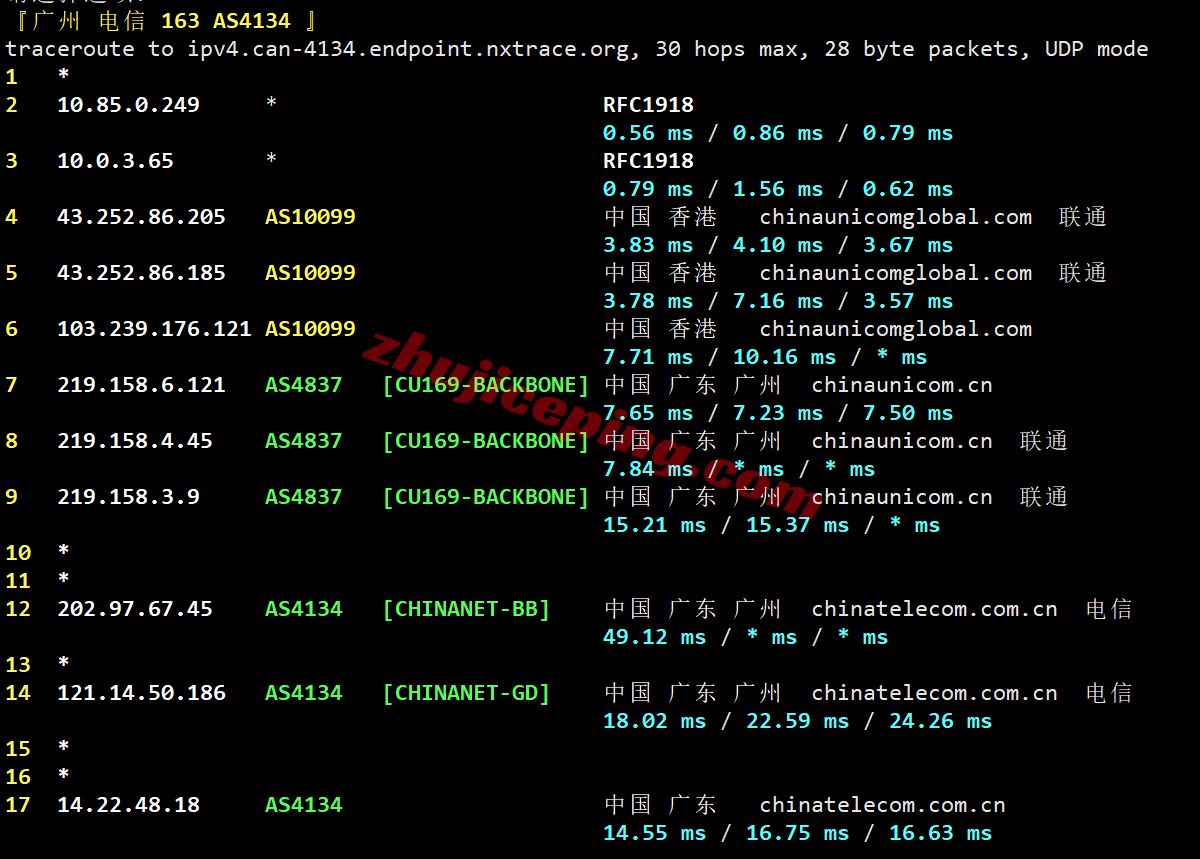Click chinatelecom.com.cn on hop 14
1200x859 pixels.
tap(935, 693)
